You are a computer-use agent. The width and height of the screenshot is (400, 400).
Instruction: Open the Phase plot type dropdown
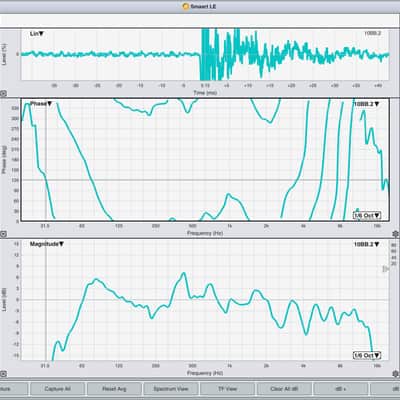[x=41, y=104]
